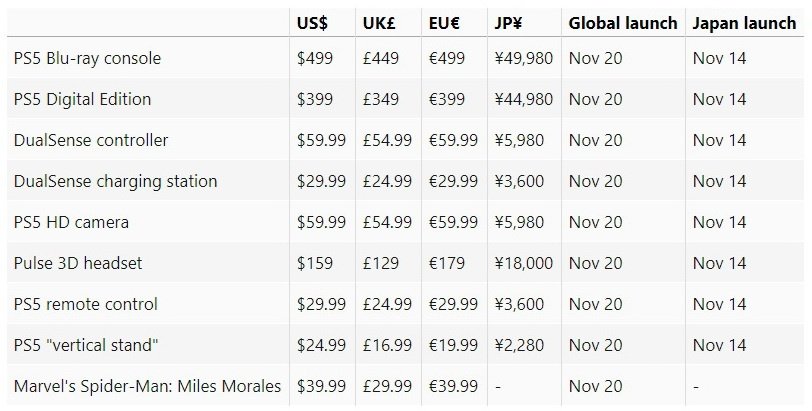
Task: Select the PS5 remote control row label
Action: [85, 304]
